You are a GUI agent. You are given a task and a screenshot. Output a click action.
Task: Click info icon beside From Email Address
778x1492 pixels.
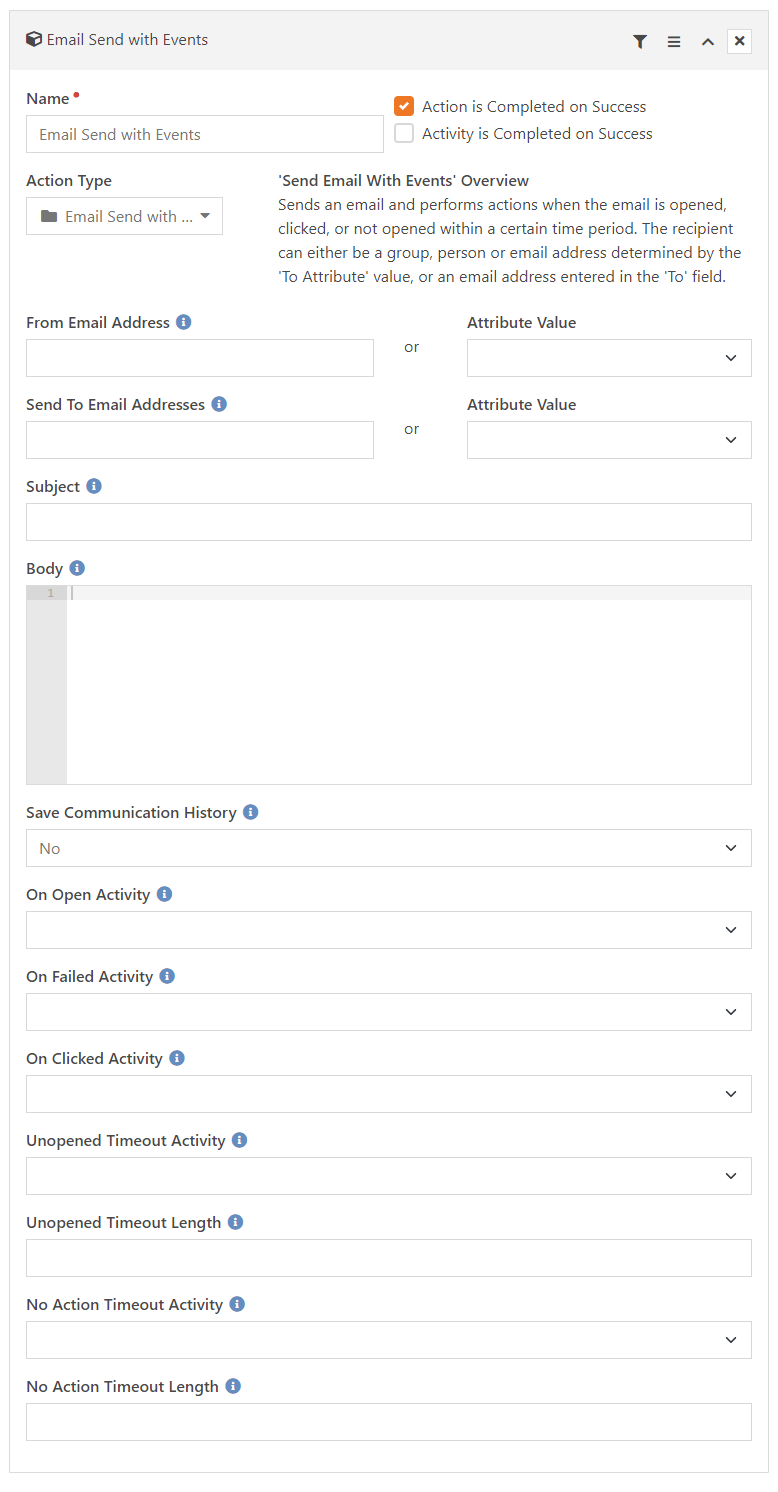point(184,322)
